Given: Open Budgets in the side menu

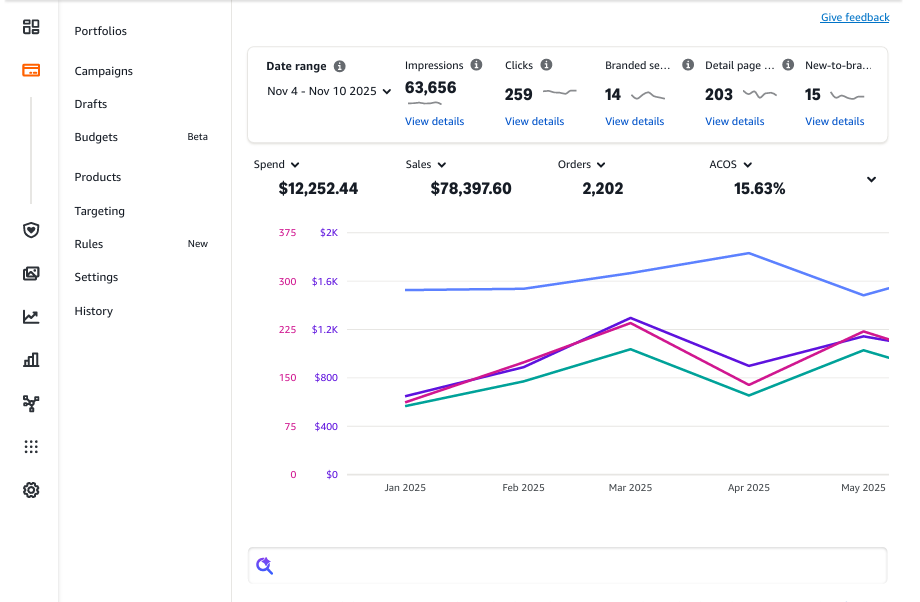Looking at the screenshot, I should [x=96, y=137].
